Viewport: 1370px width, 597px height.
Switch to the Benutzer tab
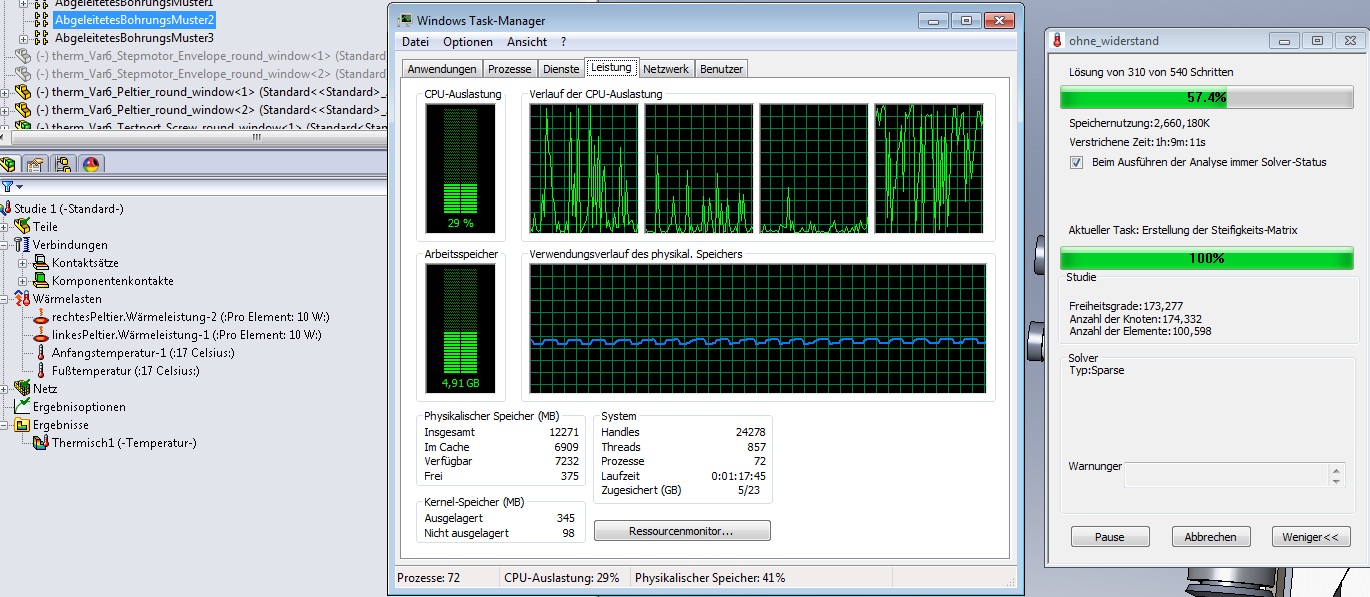click(x=721, y=69)
